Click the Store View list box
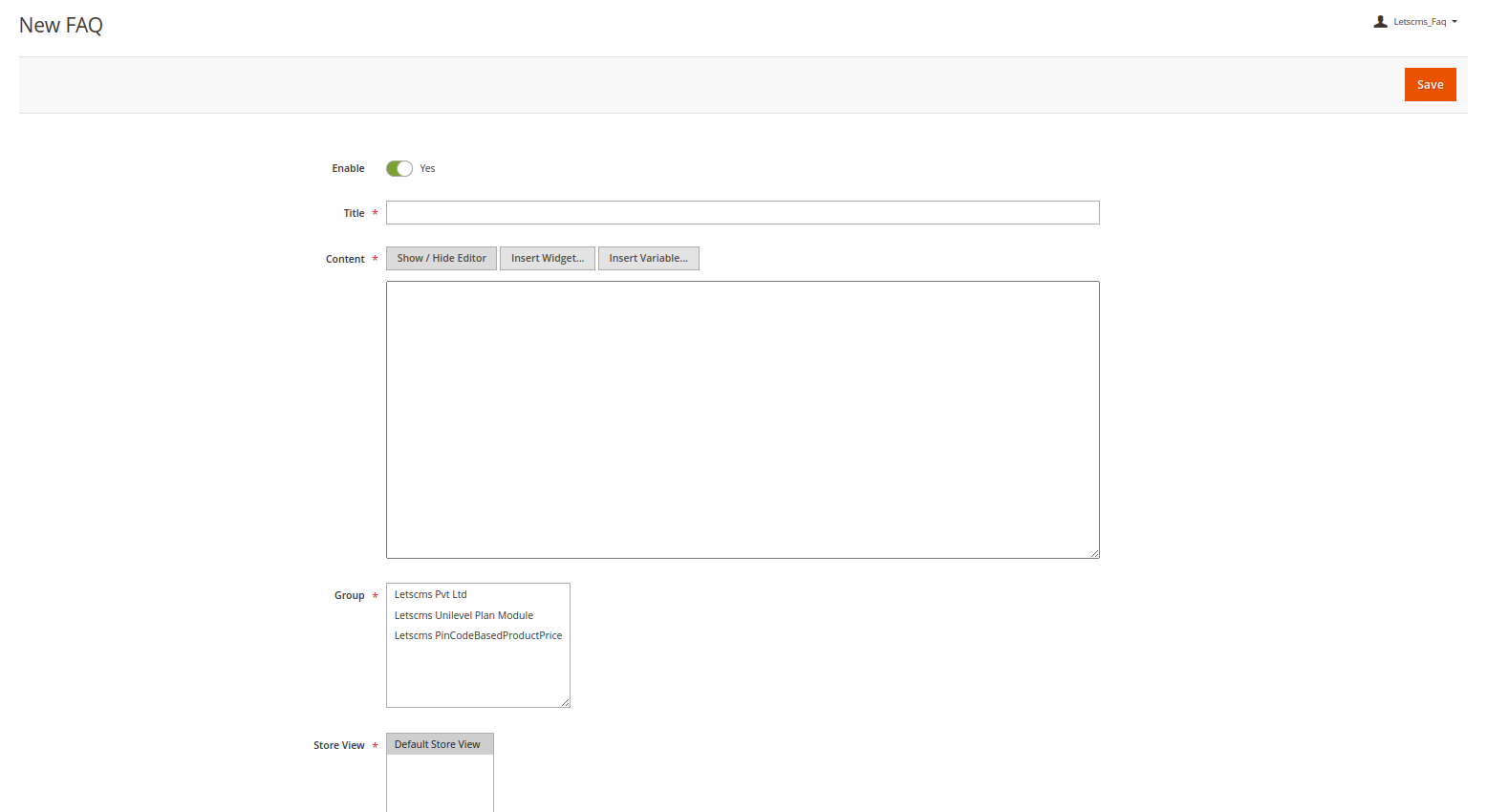The height and width of the screenshot is (812, 1487). (x=440, y=774)
